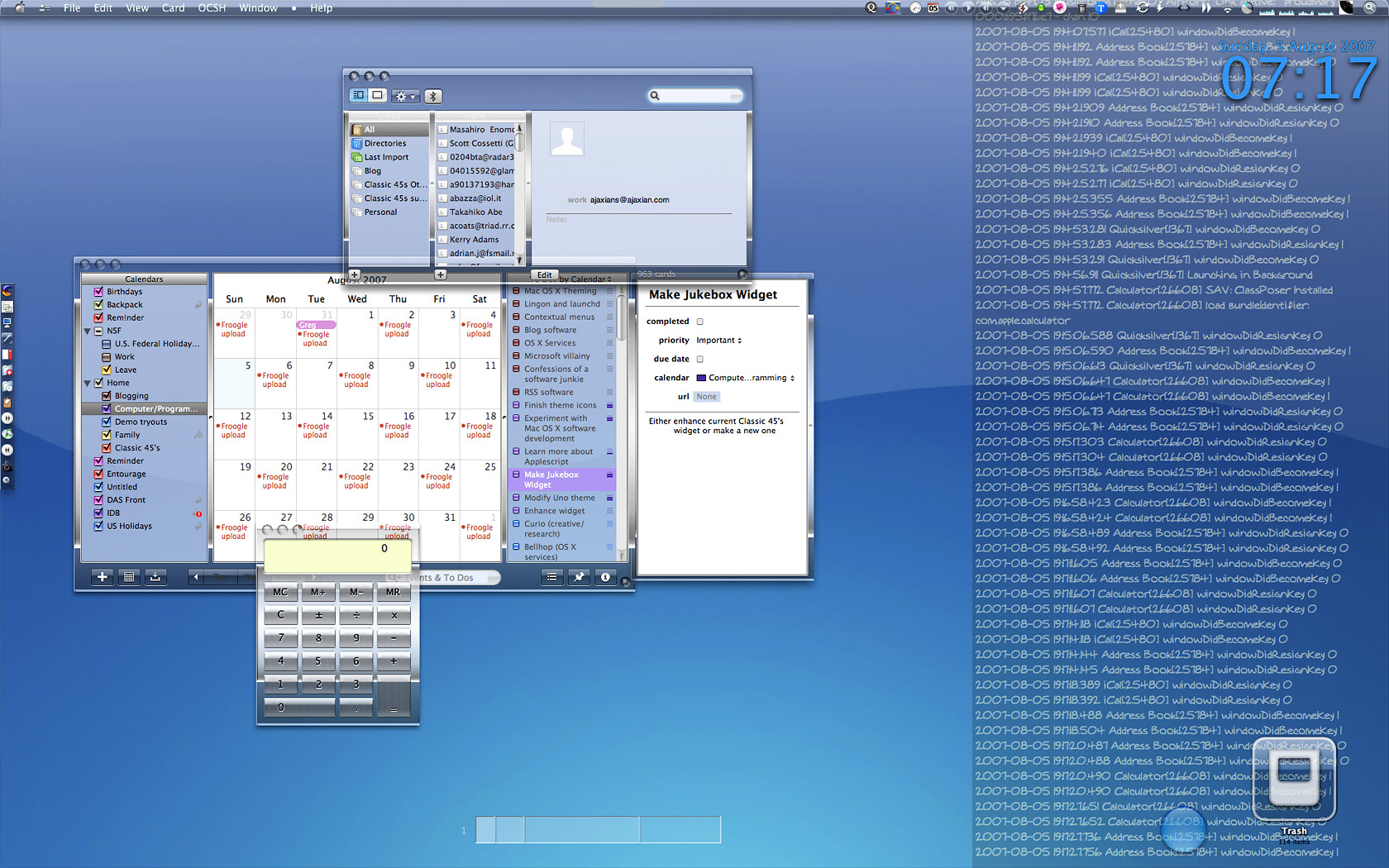Open the Help menu
This screenshot has width=1389, height=868.
(x=321, y=8)
